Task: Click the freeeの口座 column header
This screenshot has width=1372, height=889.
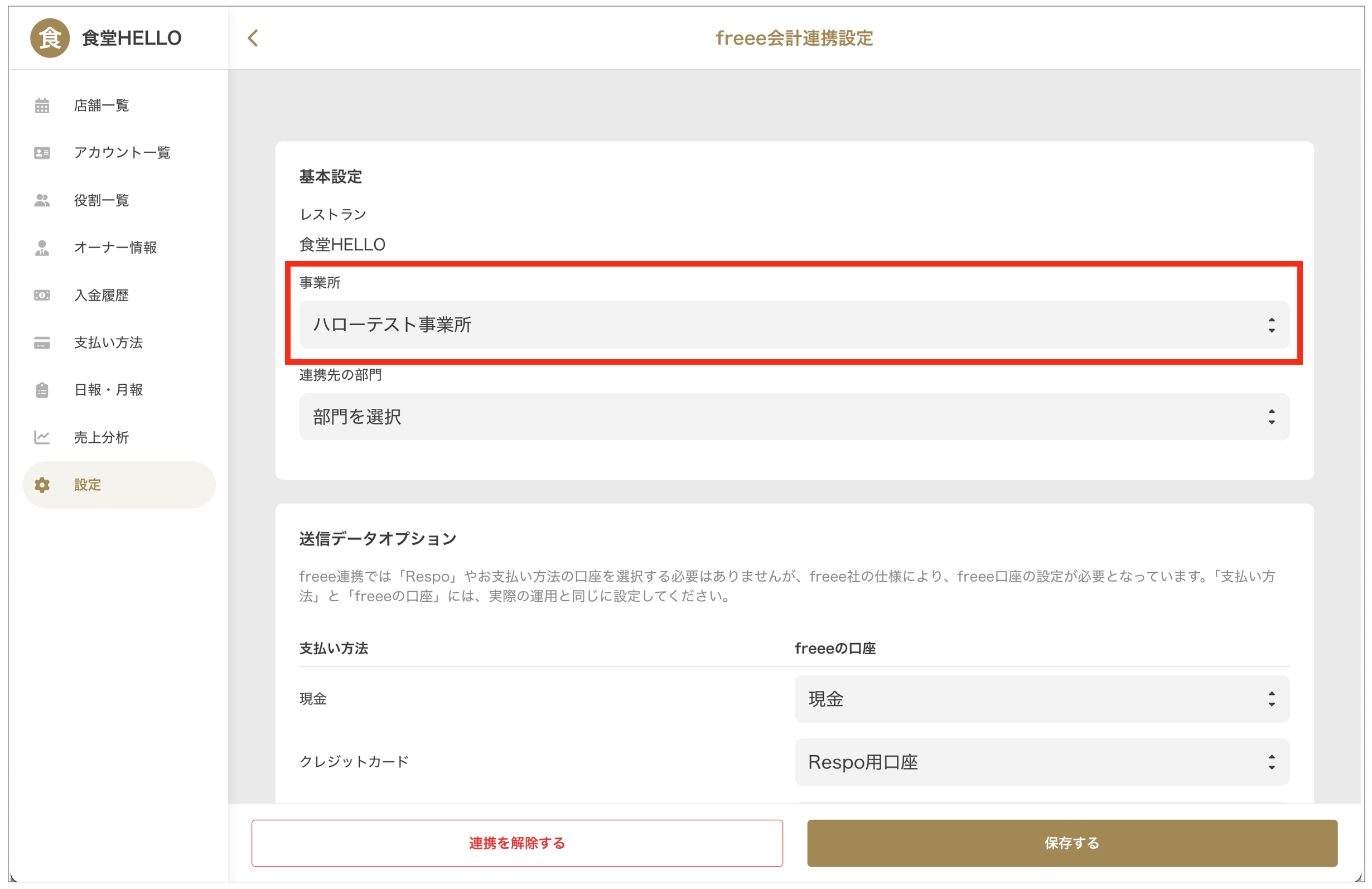Action: (x=835, y=649)
